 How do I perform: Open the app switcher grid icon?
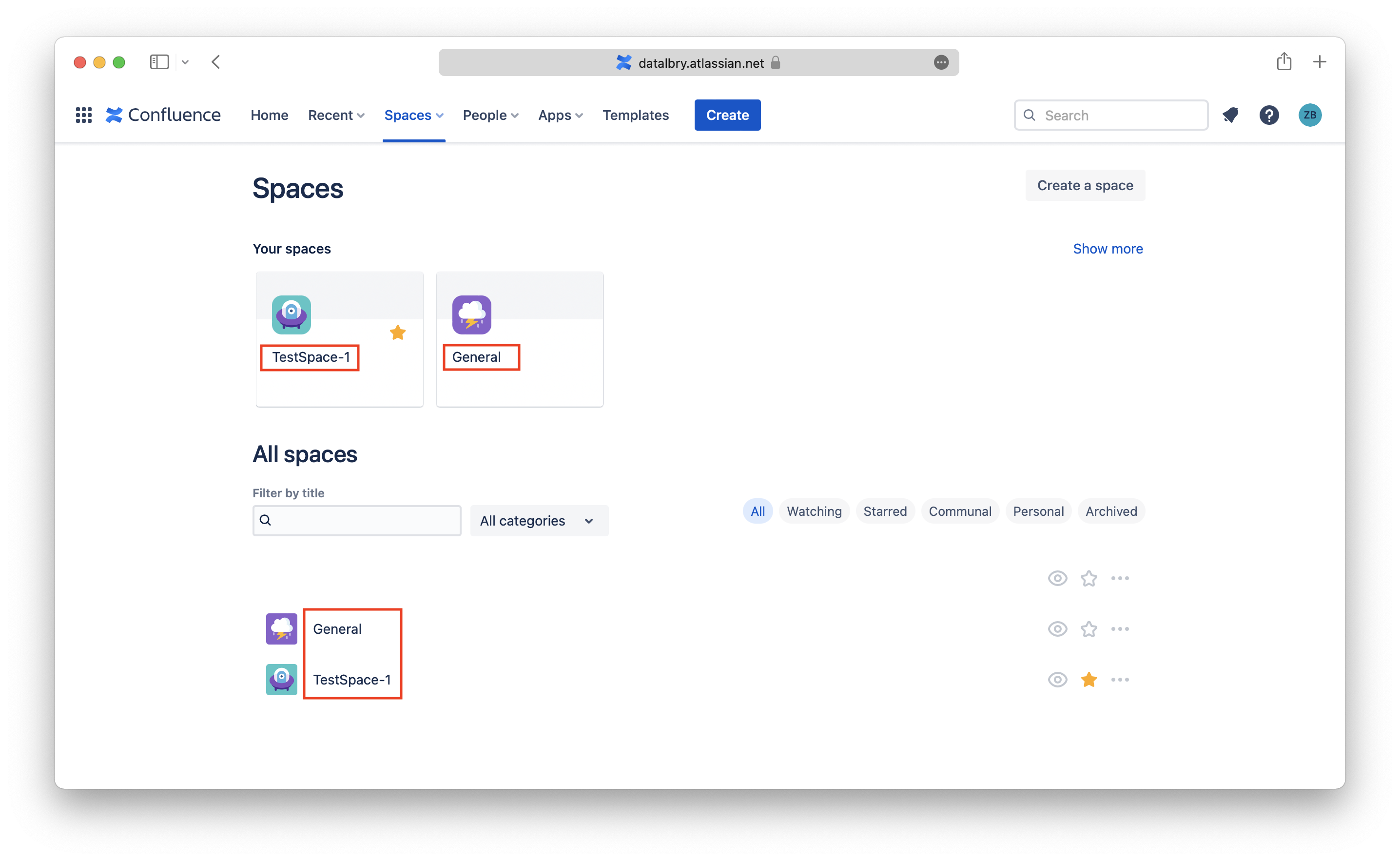(x=84, y=115)
